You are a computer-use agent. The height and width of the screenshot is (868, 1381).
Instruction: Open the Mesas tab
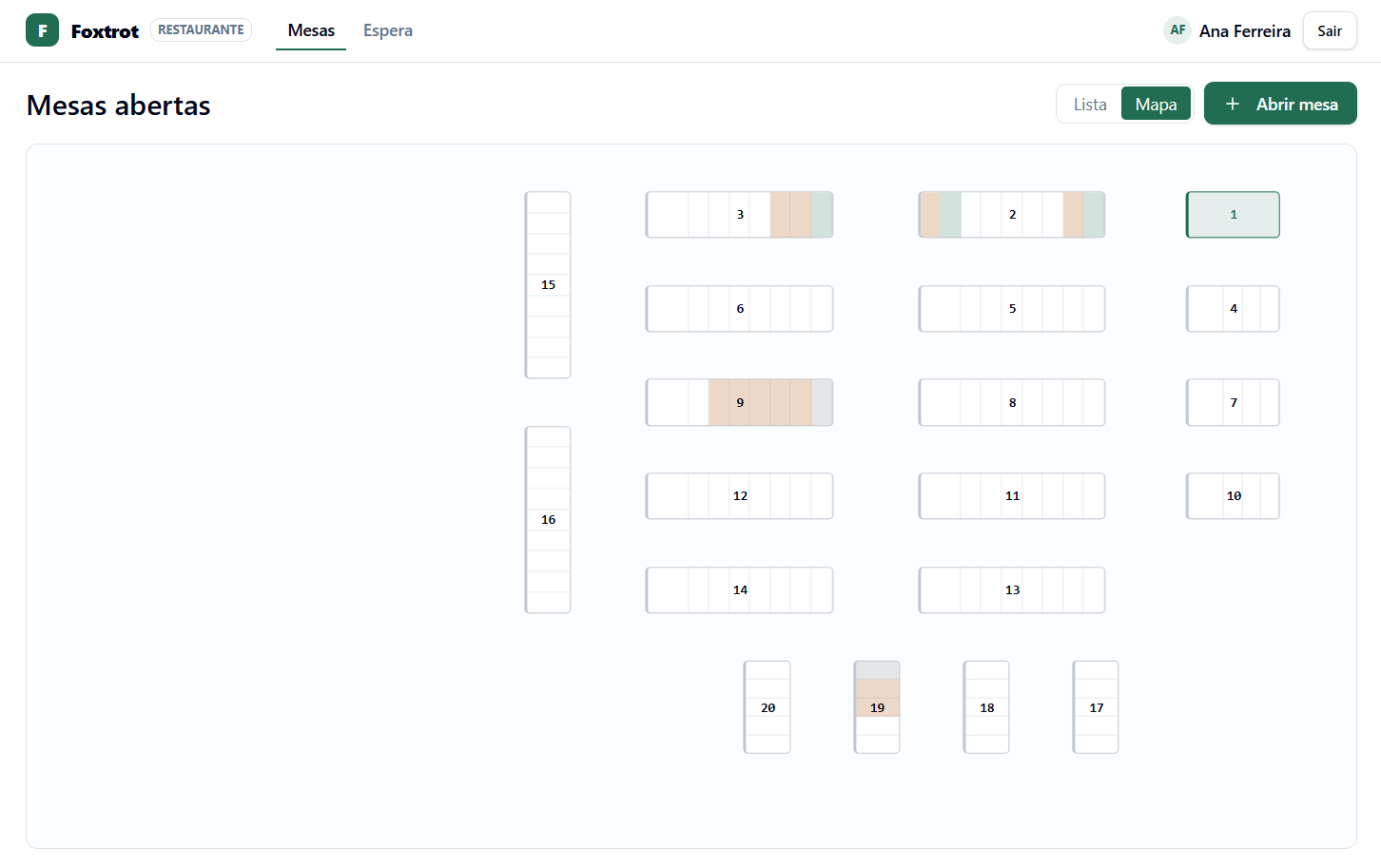click(x=311, y=30)
